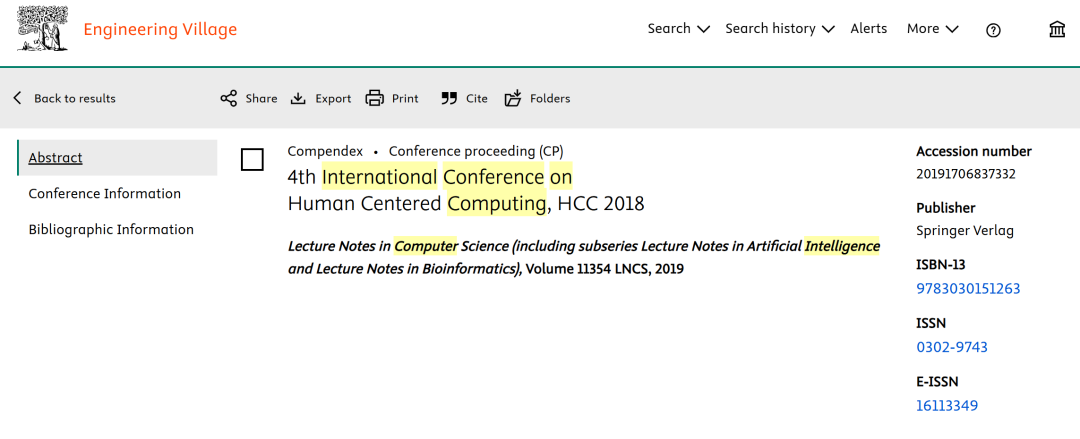
Task: Click the Elsevier tree logo
Action: tap(43, 29)
